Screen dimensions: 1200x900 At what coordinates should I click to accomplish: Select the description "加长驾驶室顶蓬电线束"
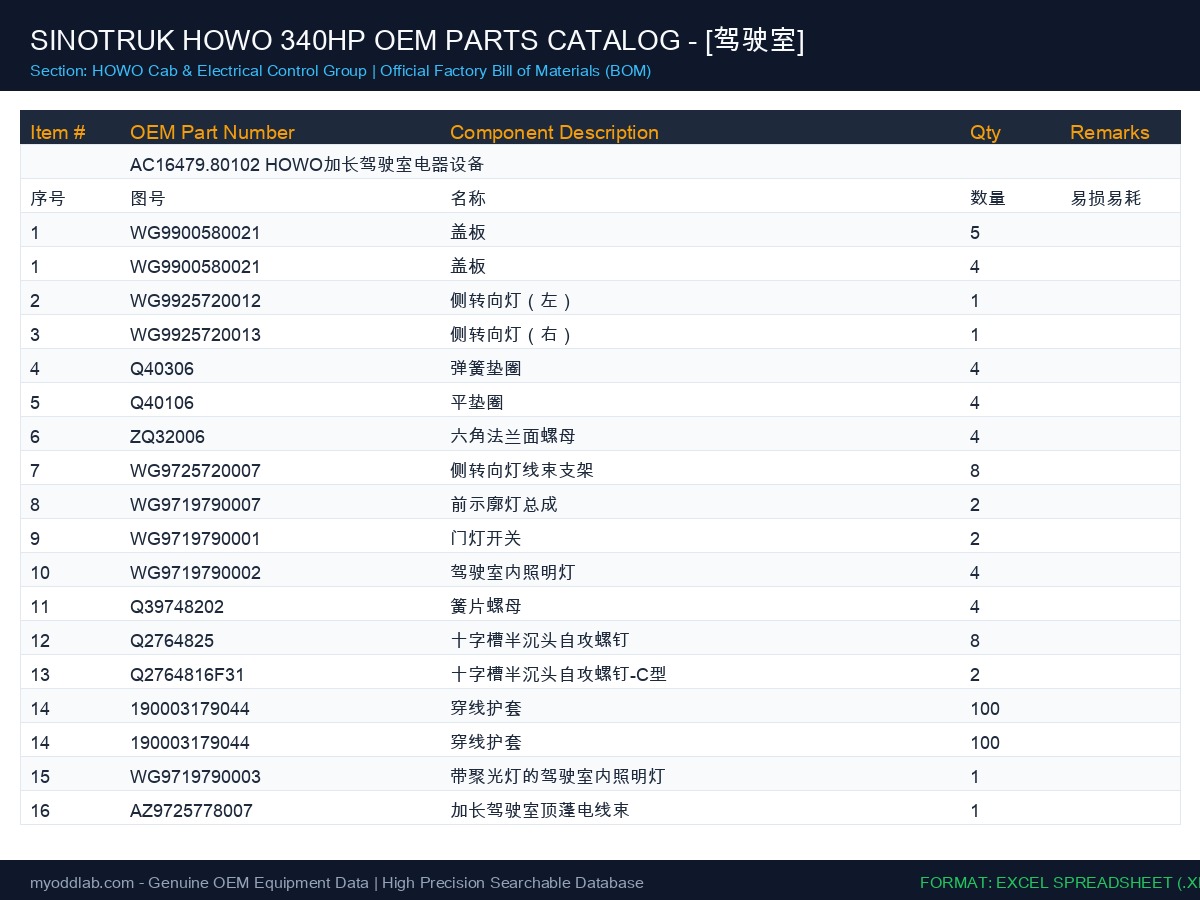coord(540,810)
